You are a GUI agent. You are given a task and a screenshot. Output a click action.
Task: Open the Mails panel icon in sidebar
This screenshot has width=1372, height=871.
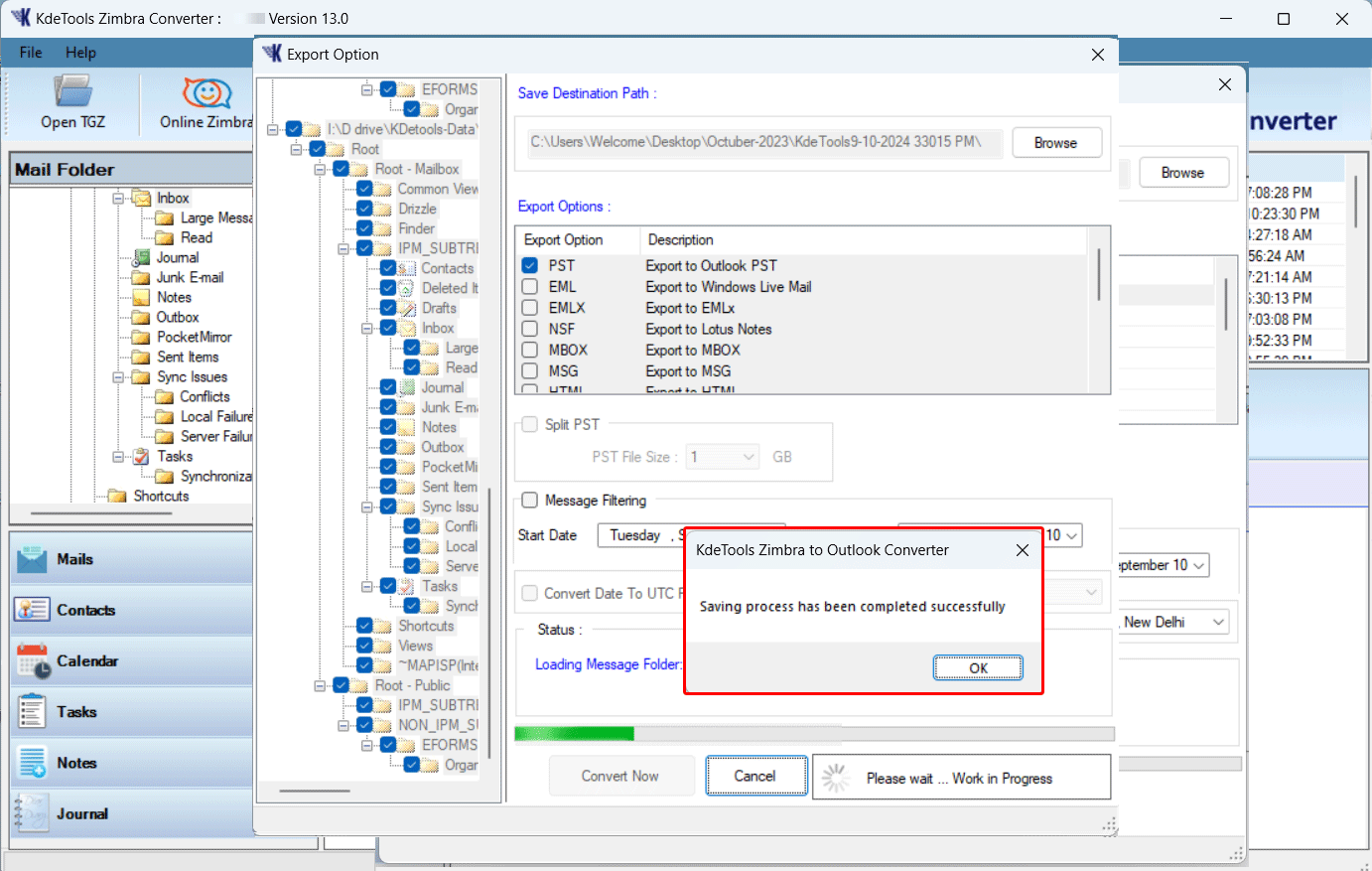pyautogui.click(x=34, y=558)
